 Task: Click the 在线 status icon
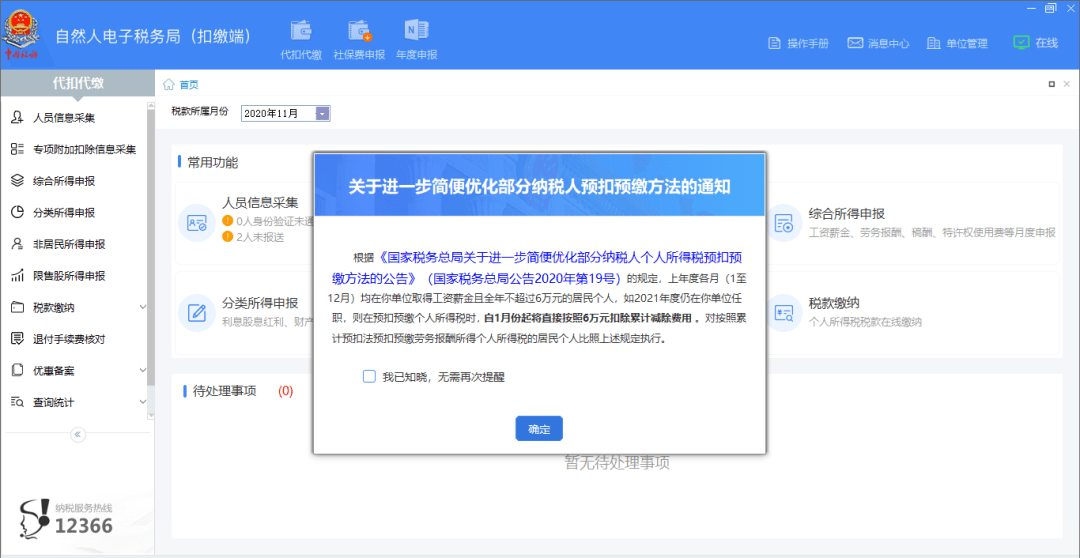point(1021,43)
